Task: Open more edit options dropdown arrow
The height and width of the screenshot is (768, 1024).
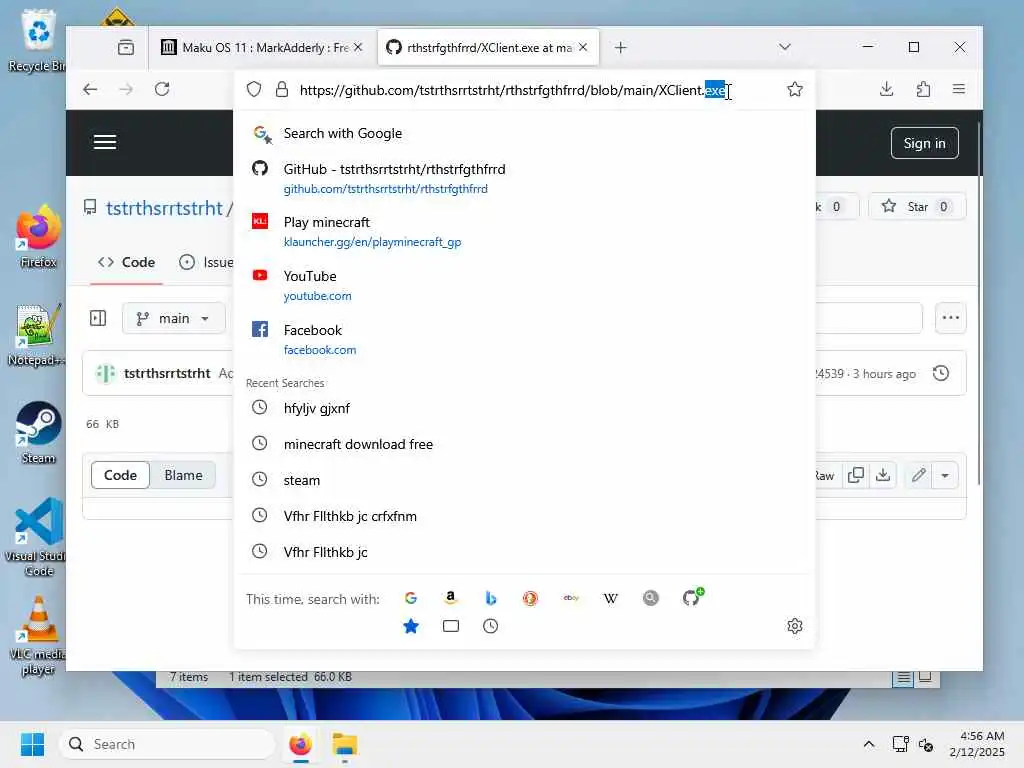Action: (945, 475)
